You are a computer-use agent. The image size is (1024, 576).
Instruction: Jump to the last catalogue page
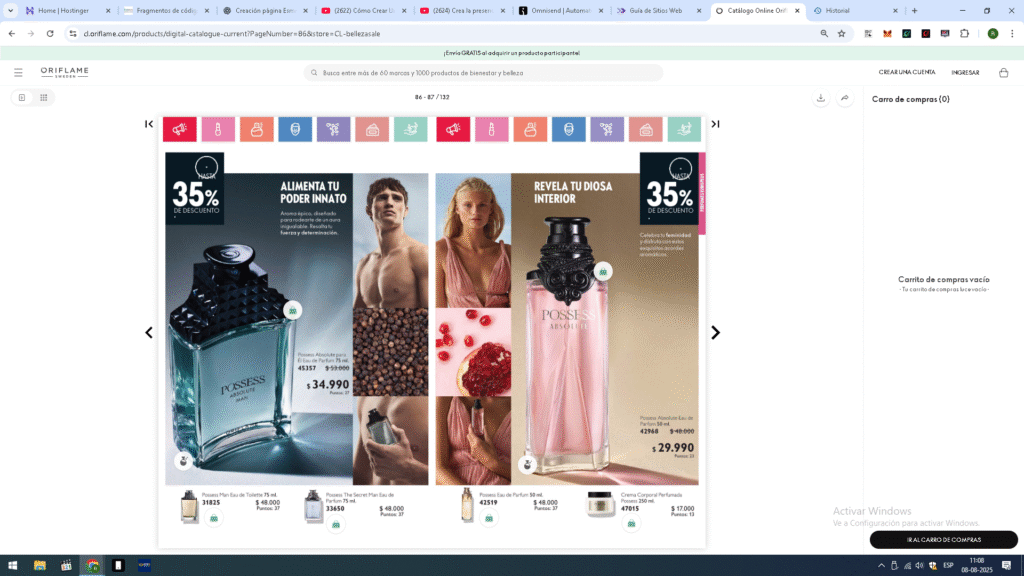coord(715,124)
